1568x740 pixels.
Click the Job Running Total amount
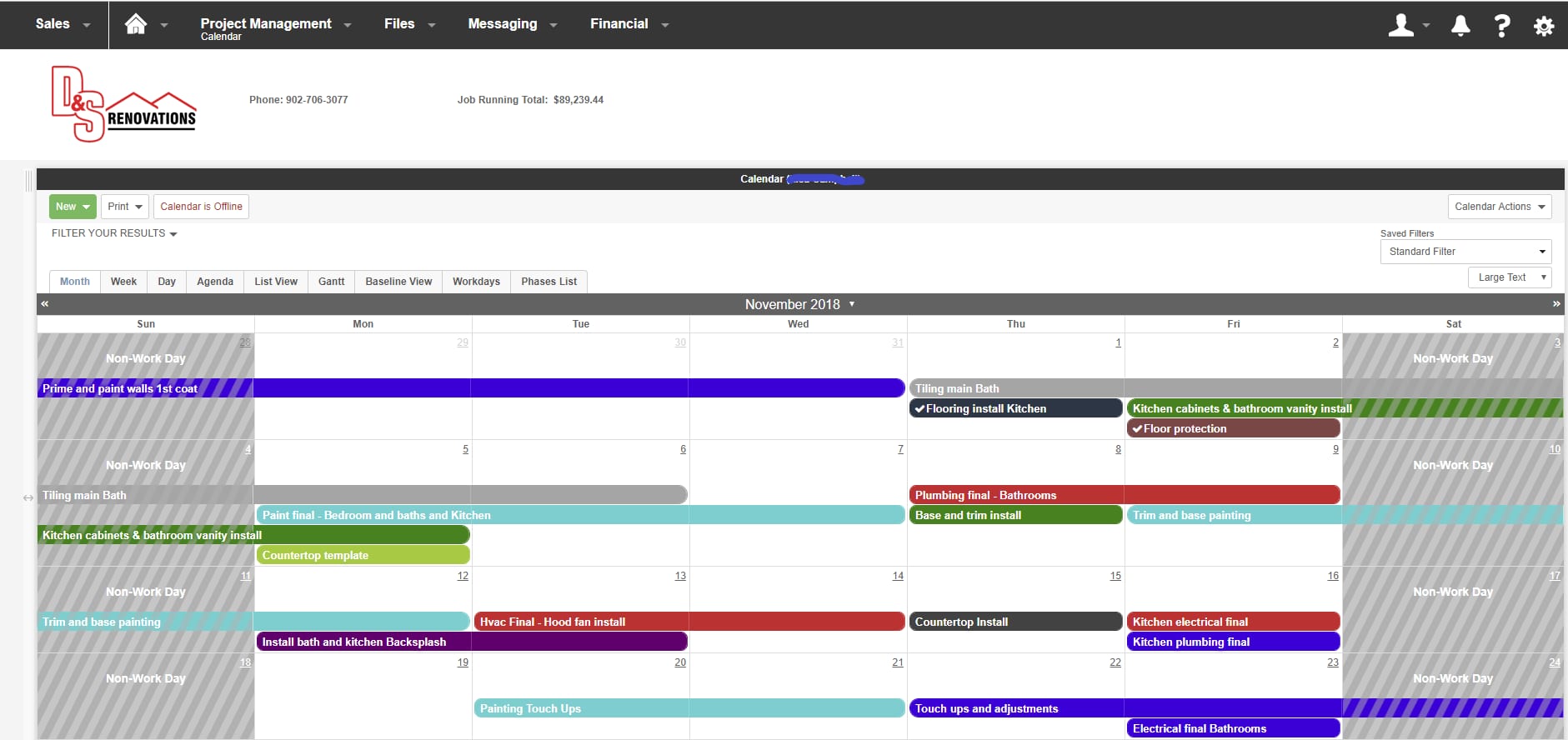coord(579,100)
